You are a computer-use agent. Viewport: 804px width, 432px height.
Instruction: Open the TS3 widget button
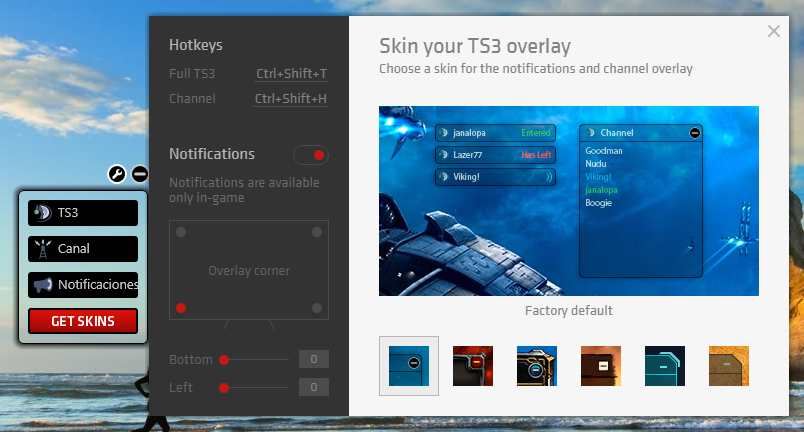tap(83, 213)
